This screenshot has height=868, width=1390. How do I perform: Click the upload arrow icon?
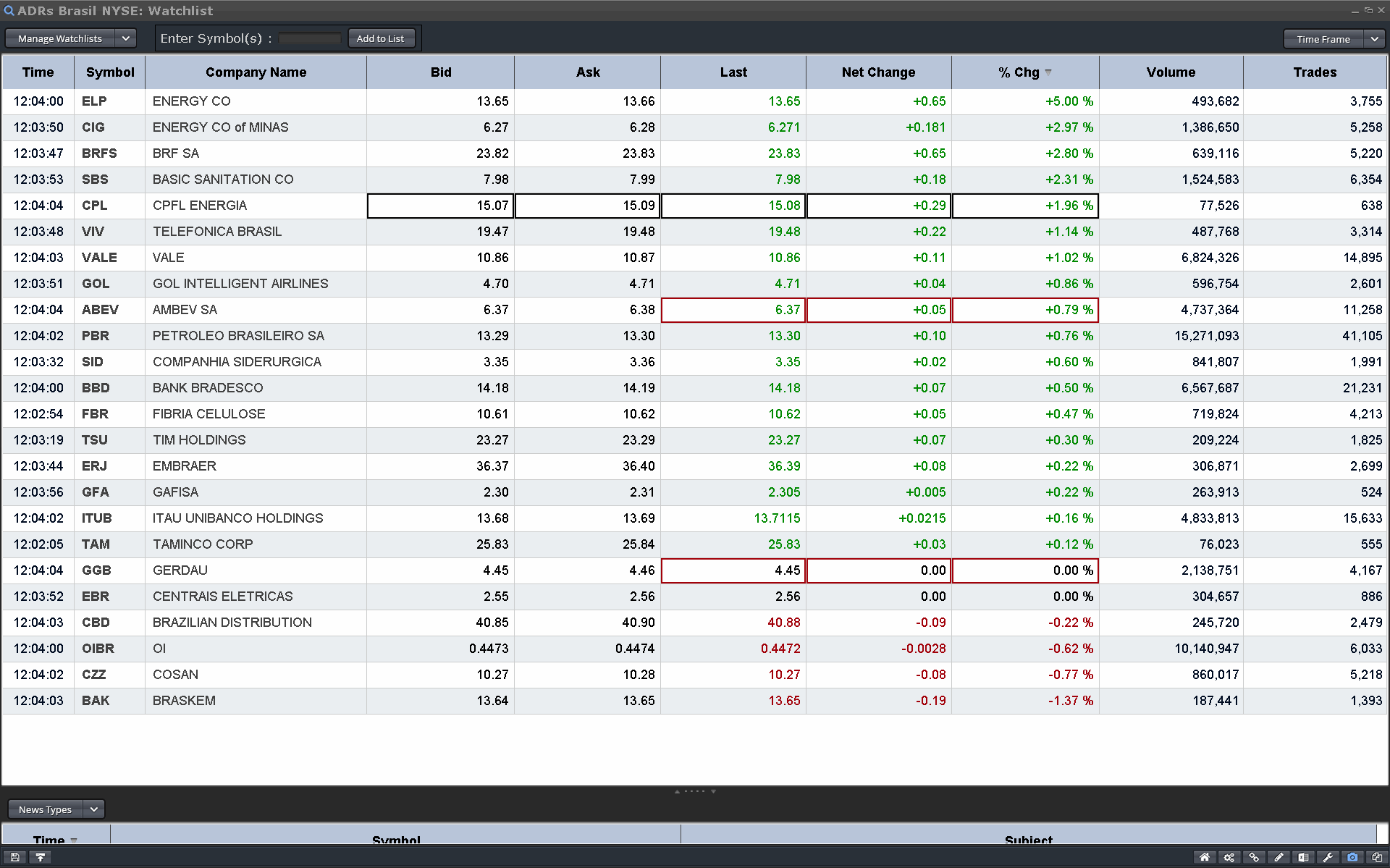tap(41, 857)
